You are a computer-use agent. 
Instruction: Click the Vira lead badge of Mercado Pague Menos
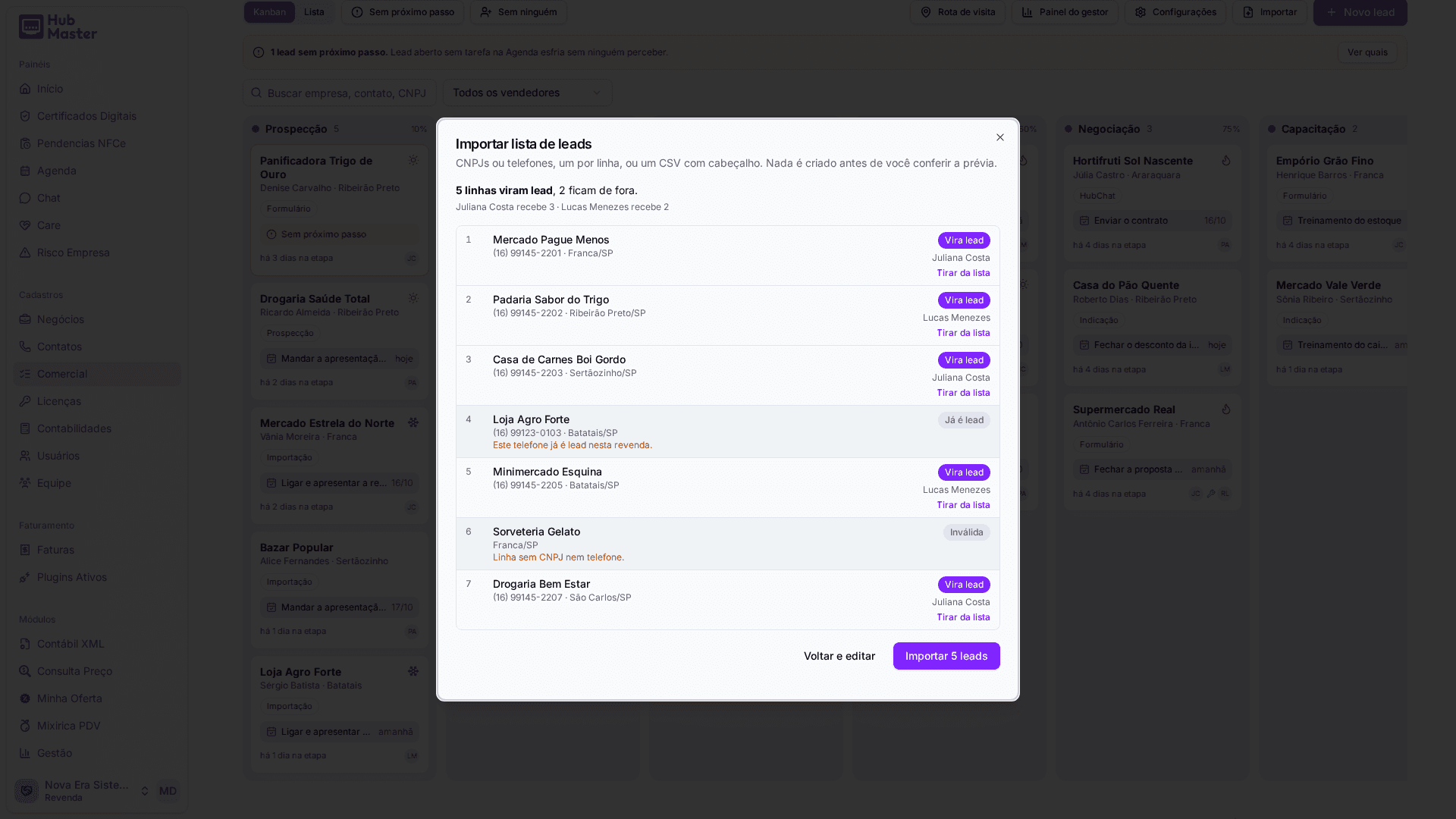964,240
